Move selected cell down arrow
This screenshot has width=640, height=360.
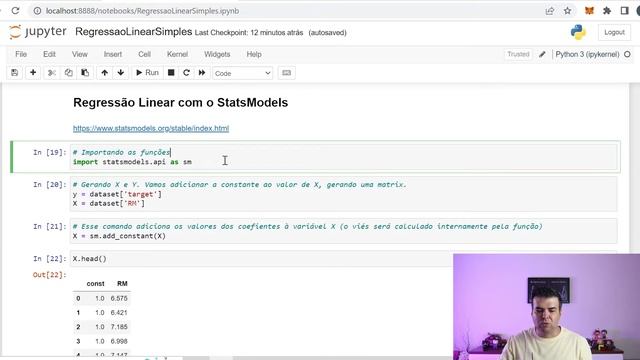pyautogui.click(x=120, y=73)
